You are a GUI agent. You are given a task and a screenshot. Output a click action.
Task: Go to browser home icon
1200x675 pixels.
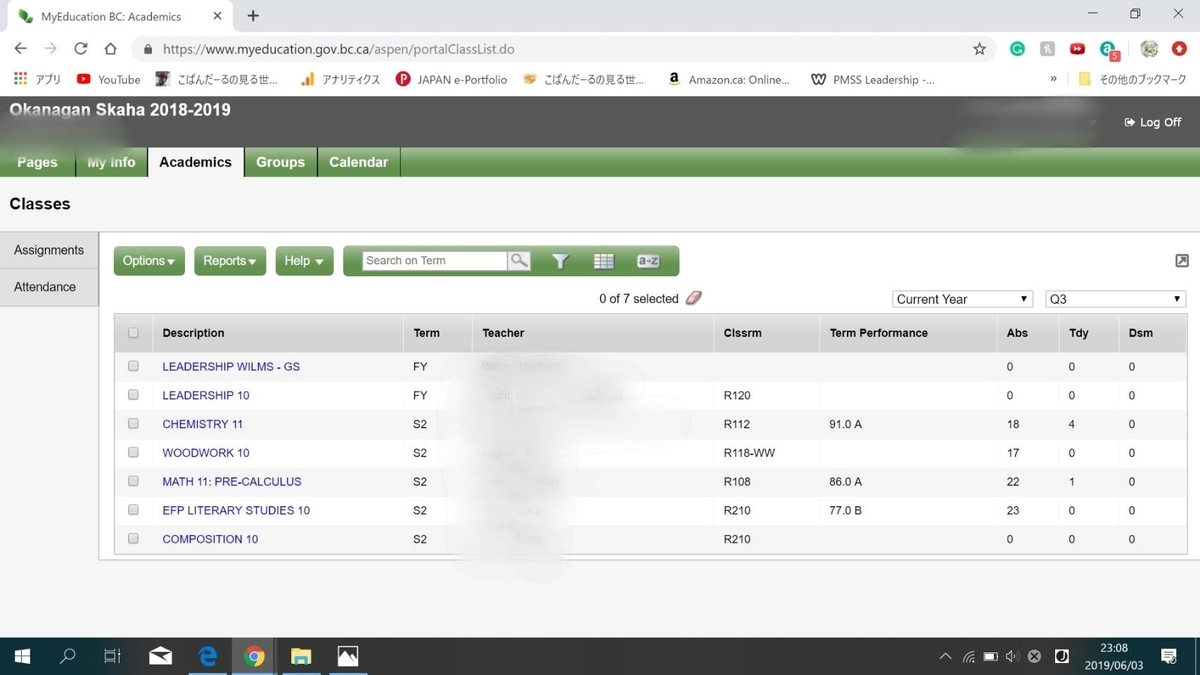pyautogui.click(x=111, y=48)
